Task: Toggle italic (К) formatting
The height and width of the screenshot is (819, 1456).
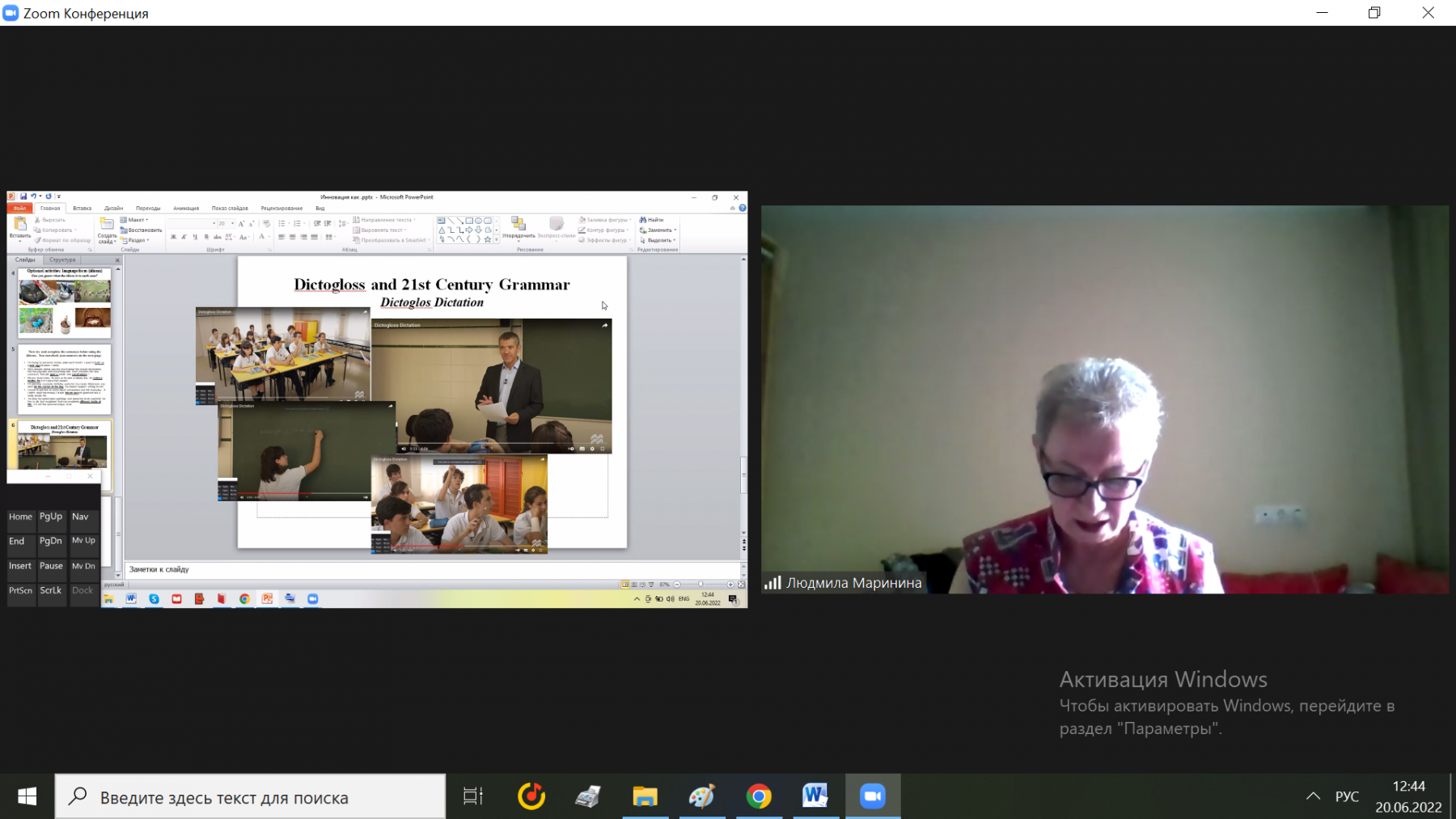Action: (184, 237)
